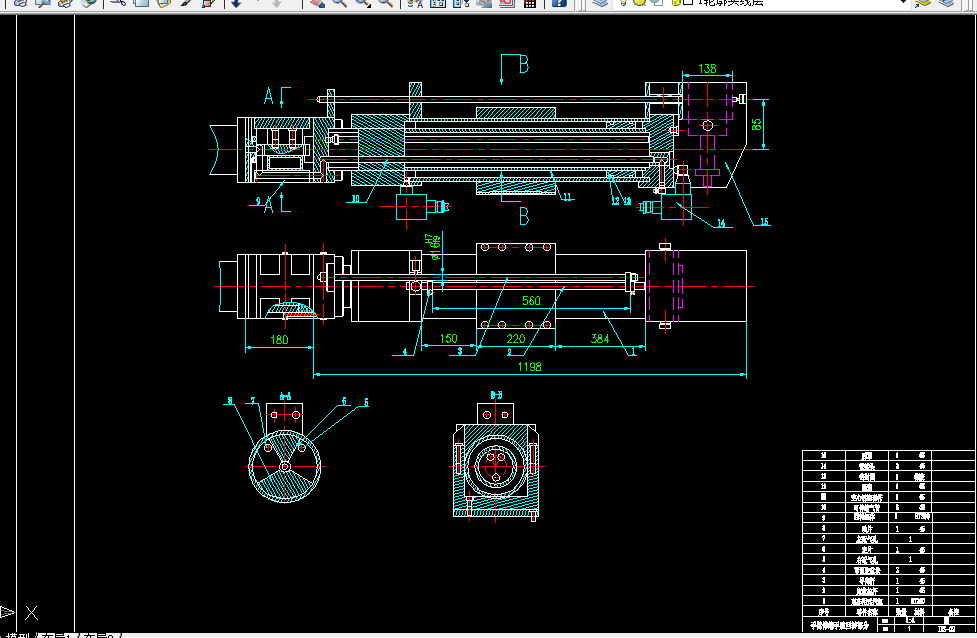Switch to the 布局1 layout tab
The height and width of the screenshot is (638, 977).
(58, 636)
